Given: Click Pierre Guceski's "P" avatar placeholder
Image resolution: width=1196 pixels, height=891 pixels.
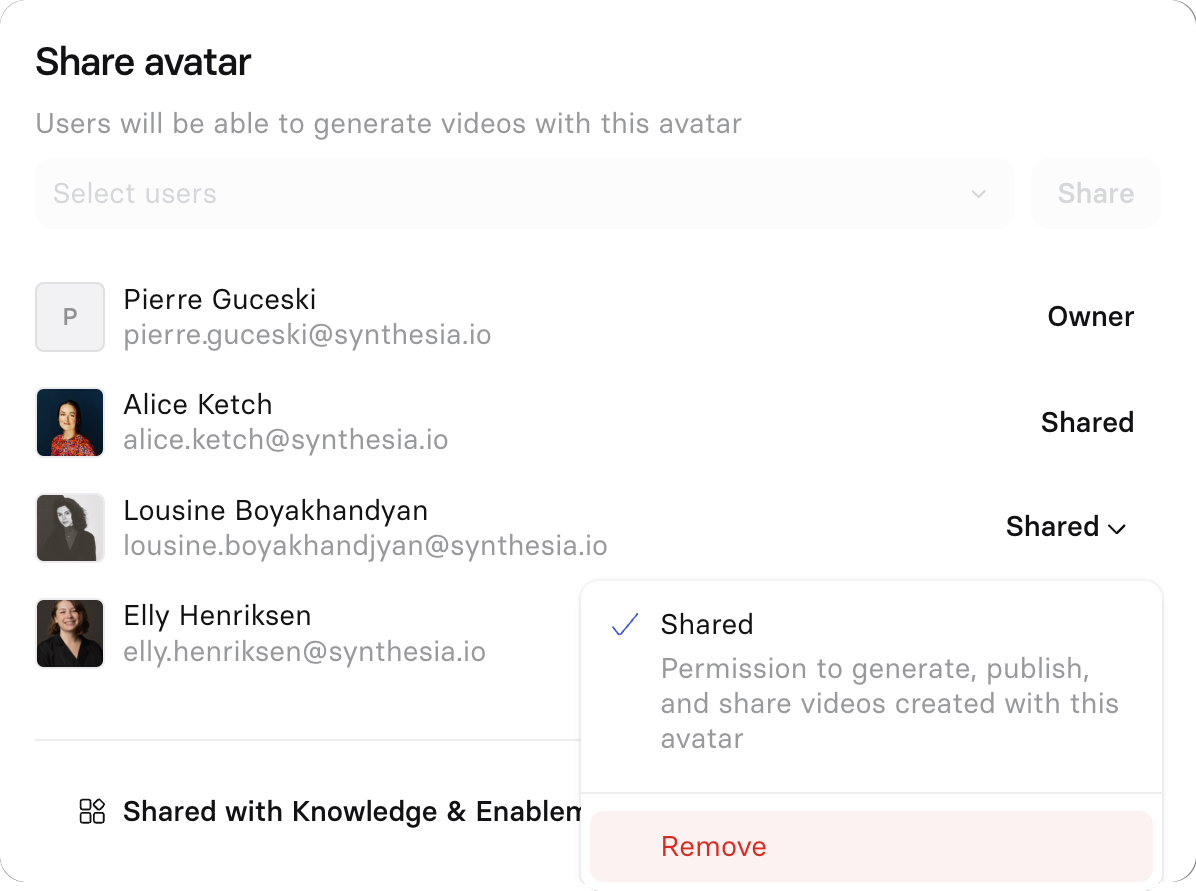Looking at the screenshot, I should 69,317.
